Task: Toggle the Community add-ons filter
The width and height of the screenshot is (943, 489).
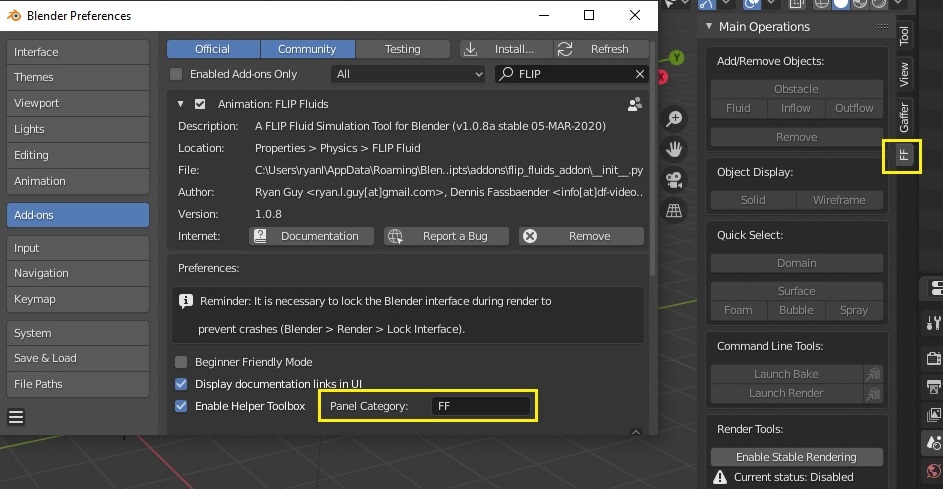Action: pos(307,49)
